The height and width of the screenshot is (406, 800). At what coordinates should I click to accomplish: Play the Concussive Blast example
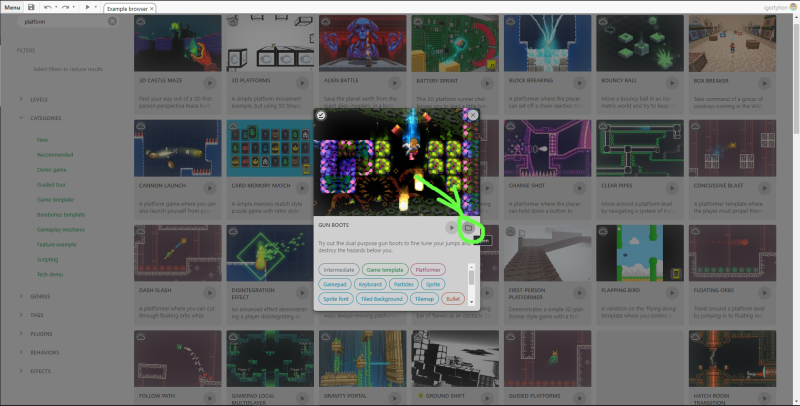[x=764, y=188]
